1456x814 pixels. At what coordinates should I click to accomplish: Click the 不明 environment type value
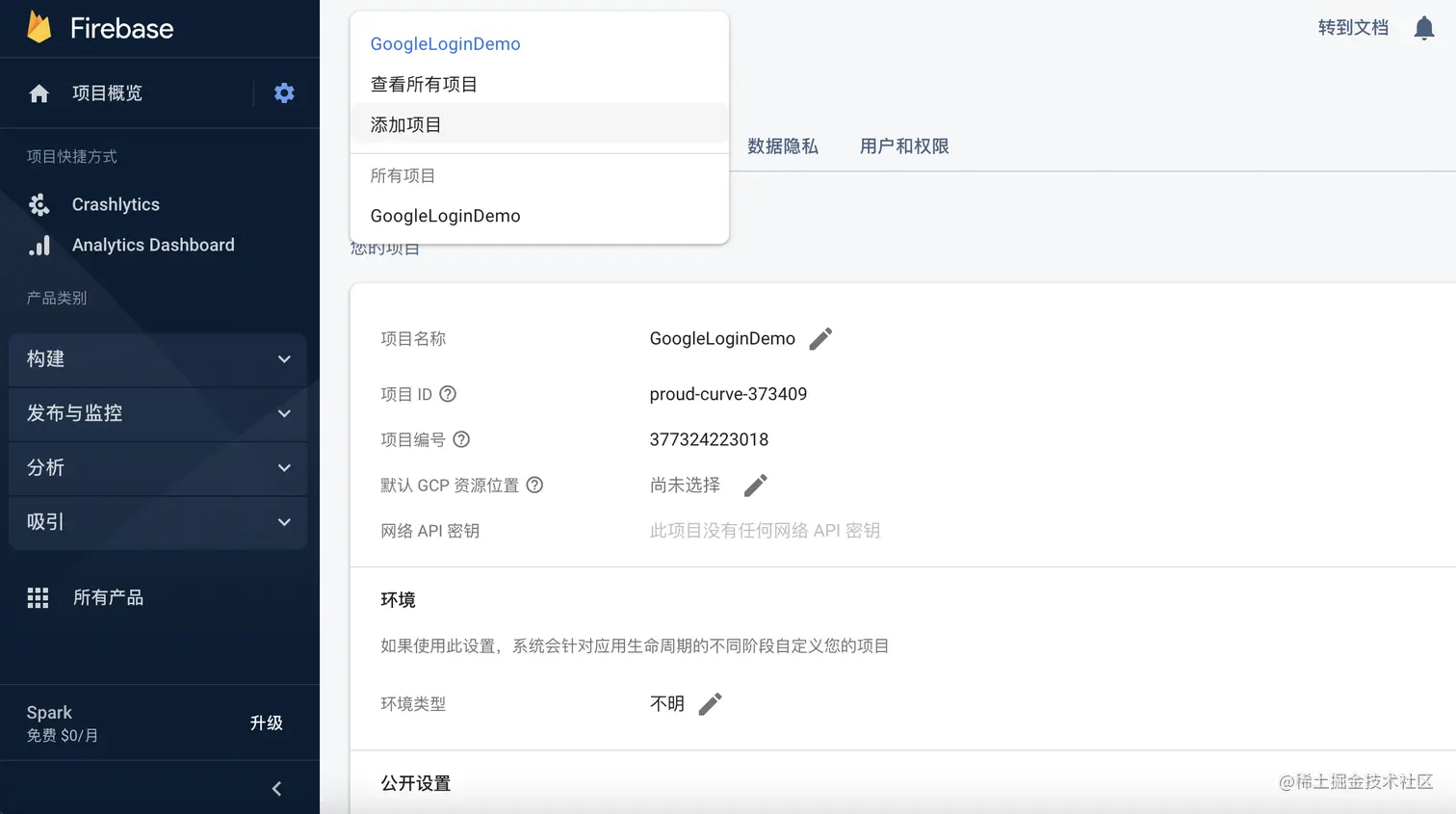(x=667, y=704)
